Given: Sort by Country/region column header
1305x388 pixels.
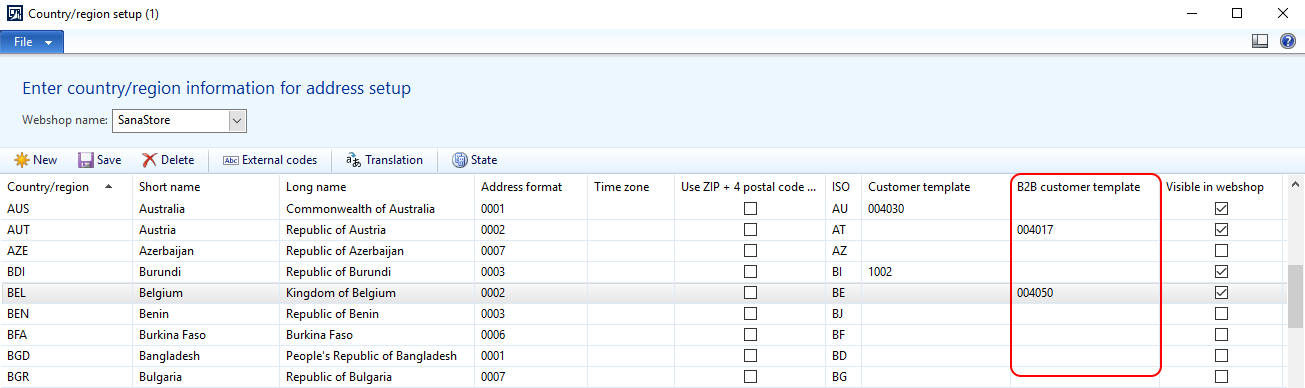Looking at the screenshot, I should pos(66,187).
